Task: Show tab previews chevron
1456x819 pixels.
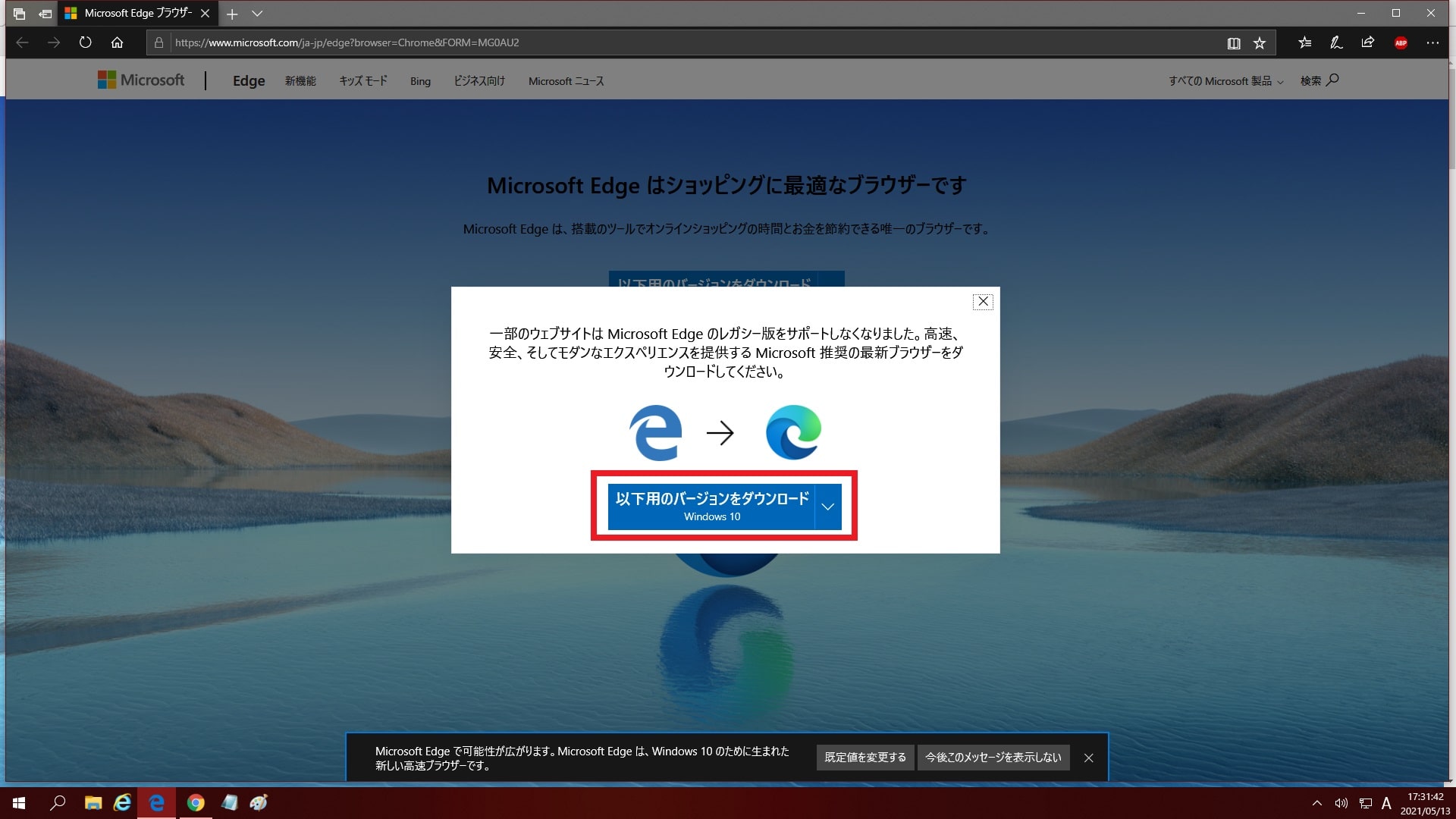Action: pos(257,14)
